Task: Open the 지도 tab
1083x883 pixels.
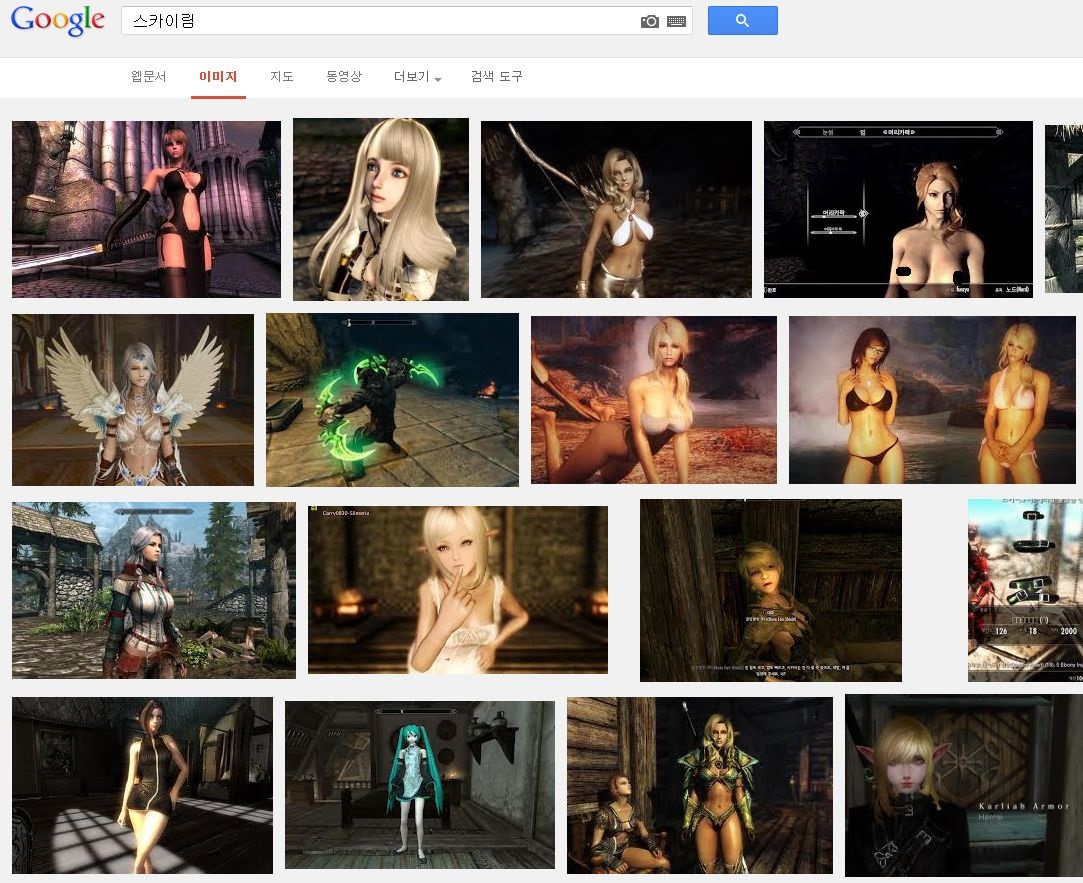Action: coord(282,76)
